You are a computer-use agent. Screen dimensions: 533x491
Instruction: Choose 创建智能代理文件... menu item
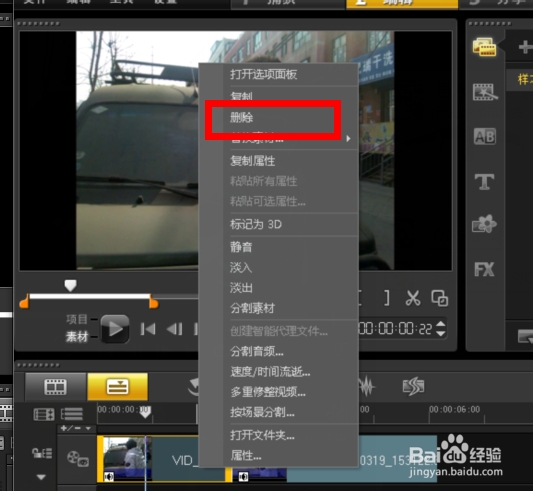[278, 331]
